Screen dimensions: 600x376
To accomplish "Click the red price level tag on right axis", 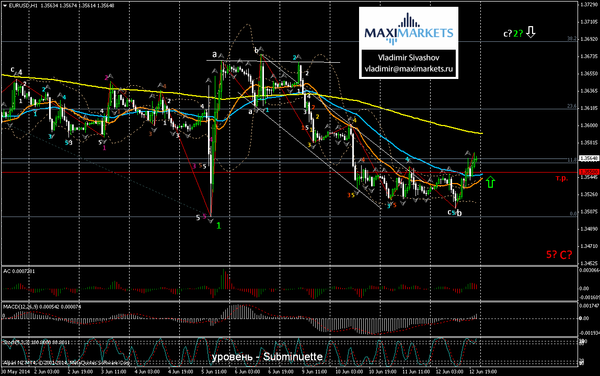I will 588,172.
